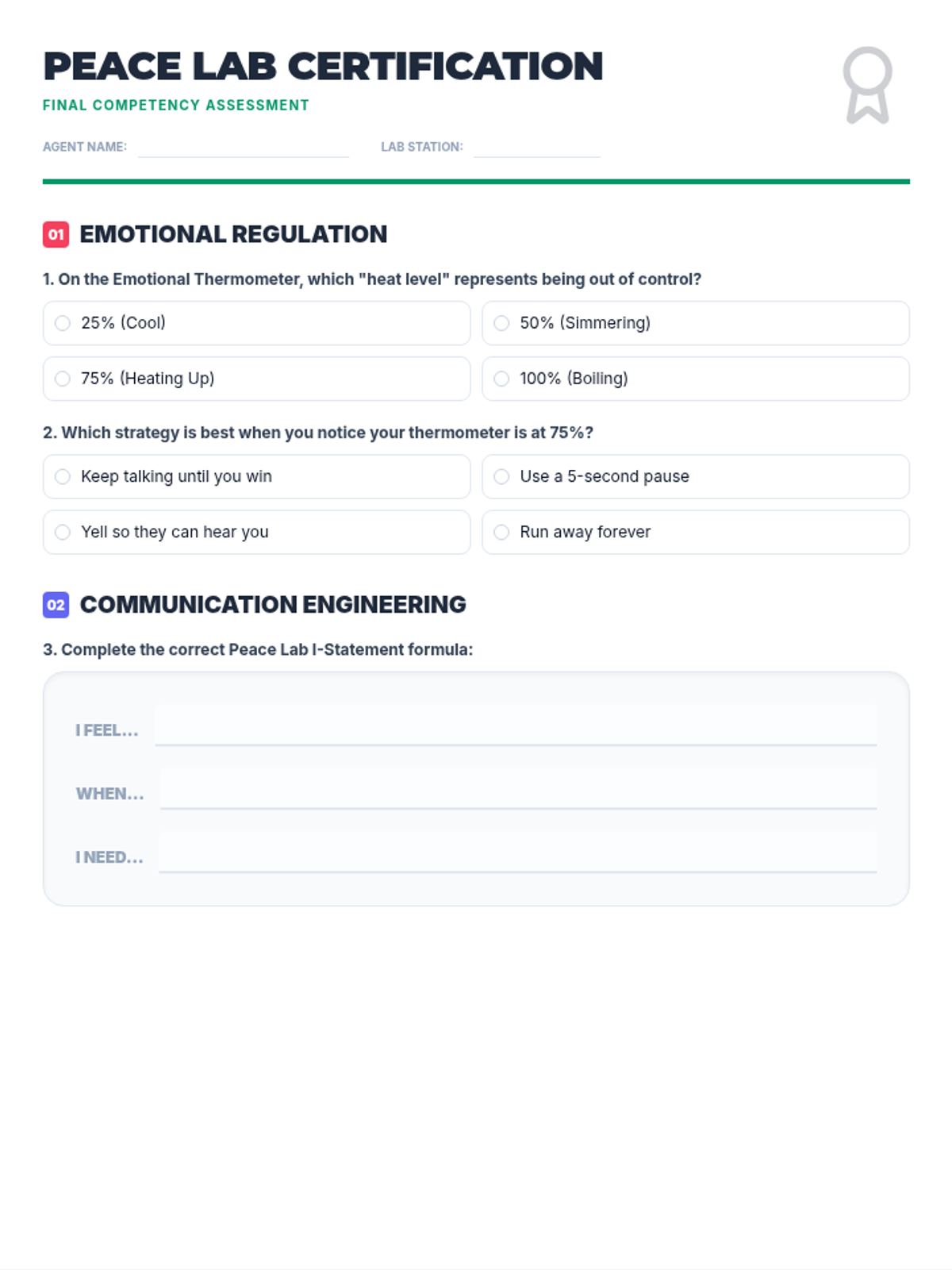Click the Final Competency Assessment subtitle
Screen dimensions: 952x1270
176,105
